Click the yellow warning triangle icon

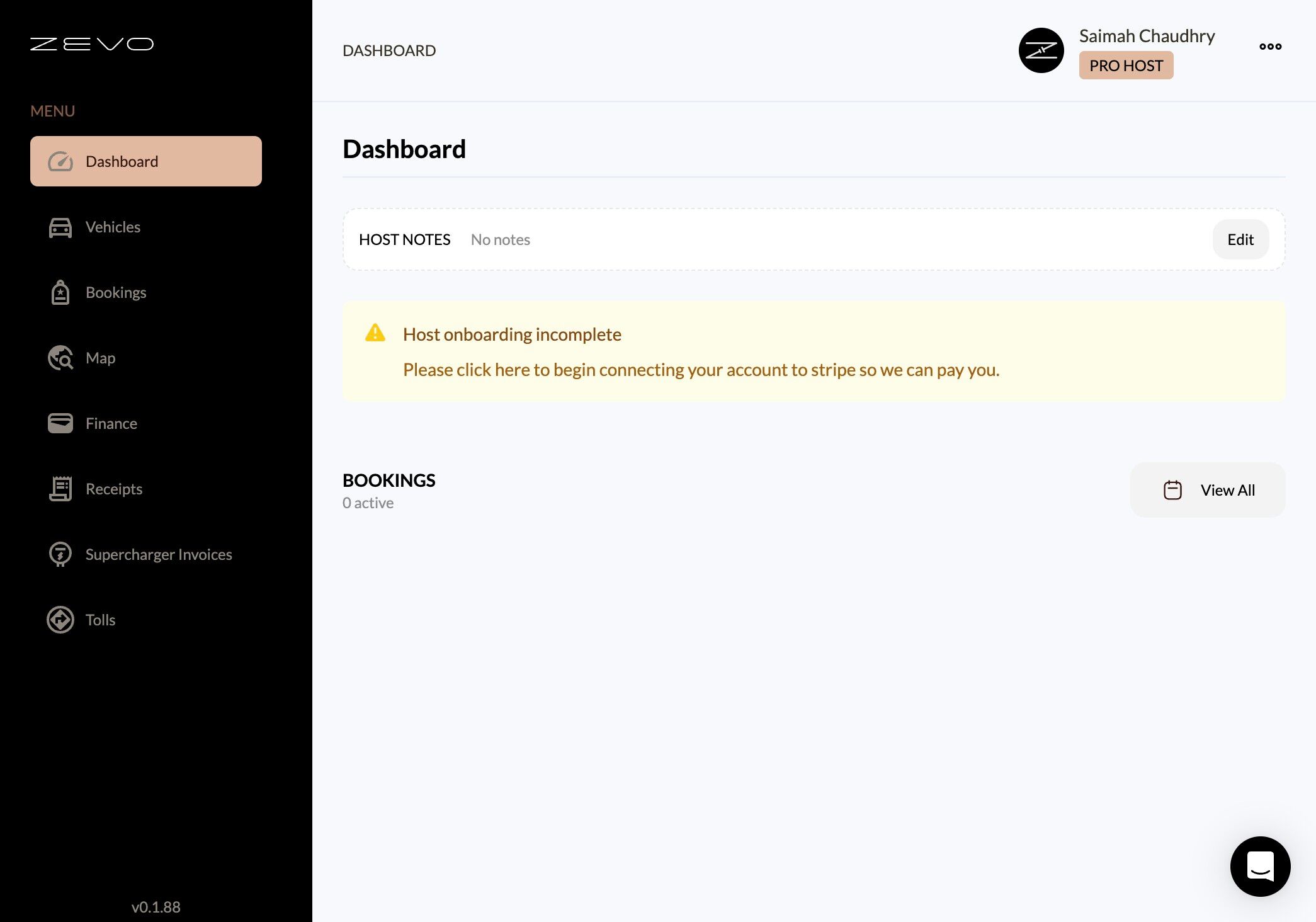pyautogui.click(x=375, y=333)
